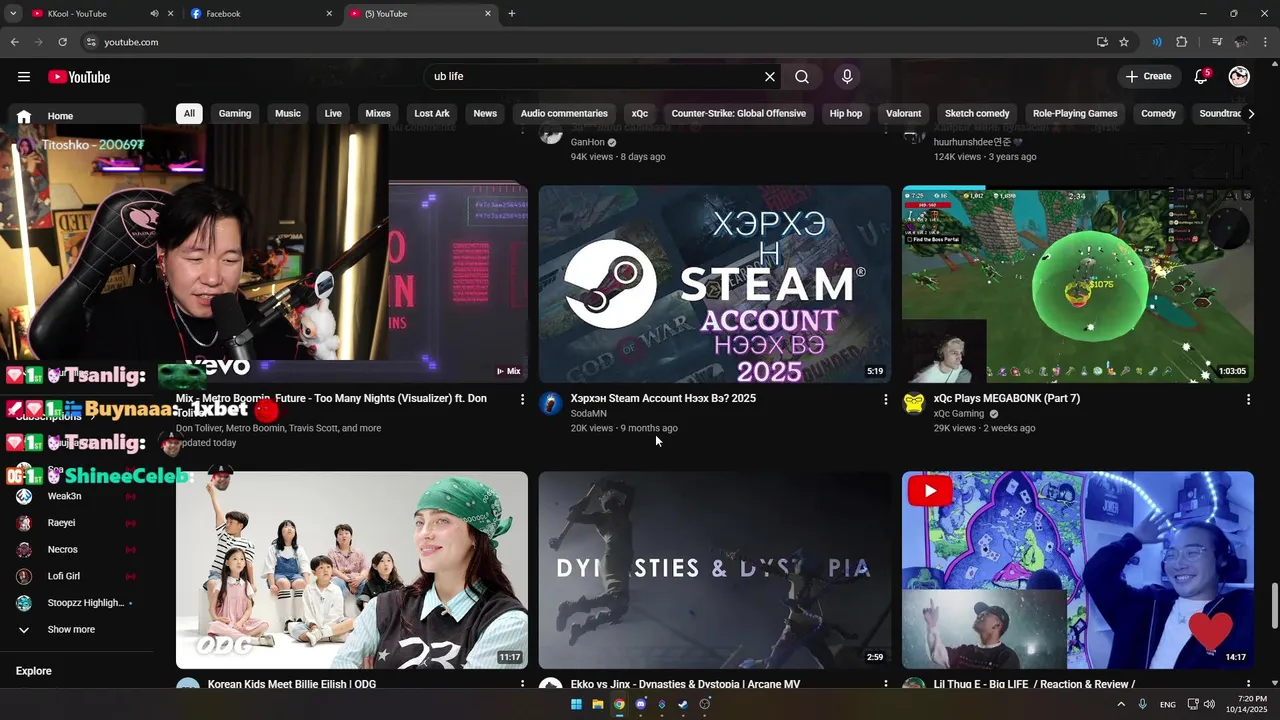Select the Hip hop filter chip
This screenshot has width=1280, height=720.
coord(846,113)
